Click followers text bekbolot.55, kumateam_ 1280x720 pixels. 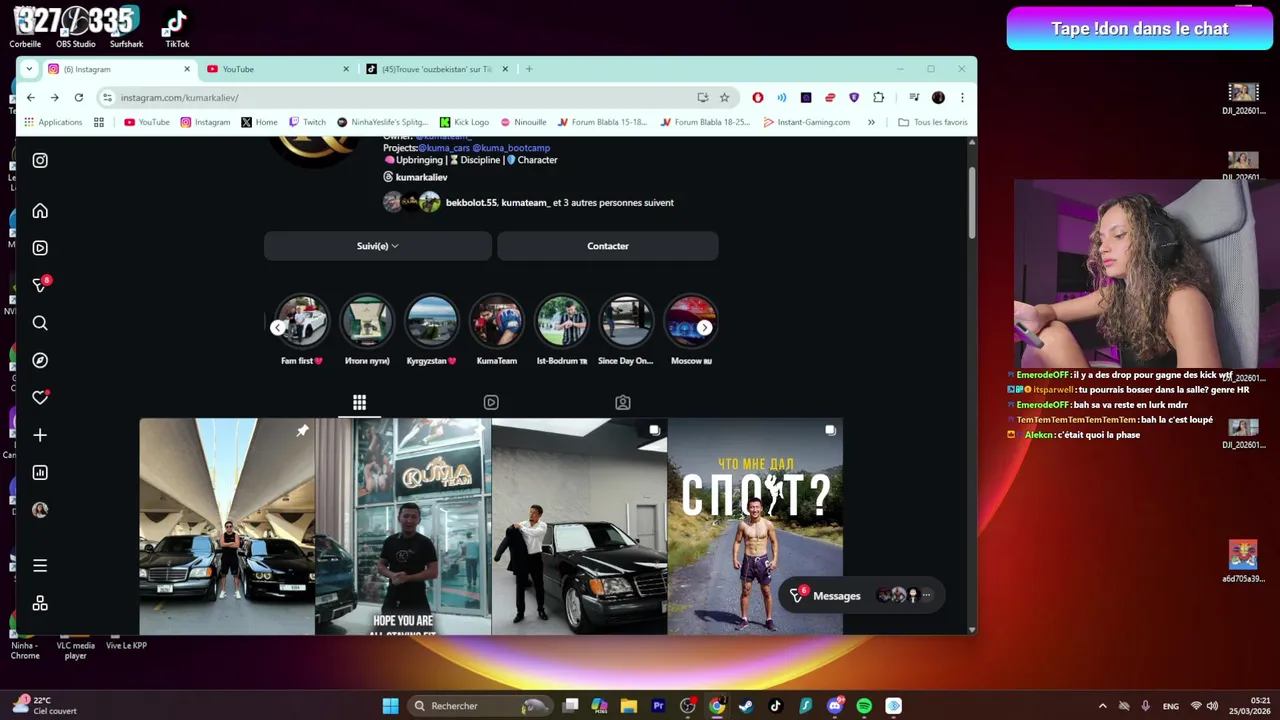[x=497, y=203]
